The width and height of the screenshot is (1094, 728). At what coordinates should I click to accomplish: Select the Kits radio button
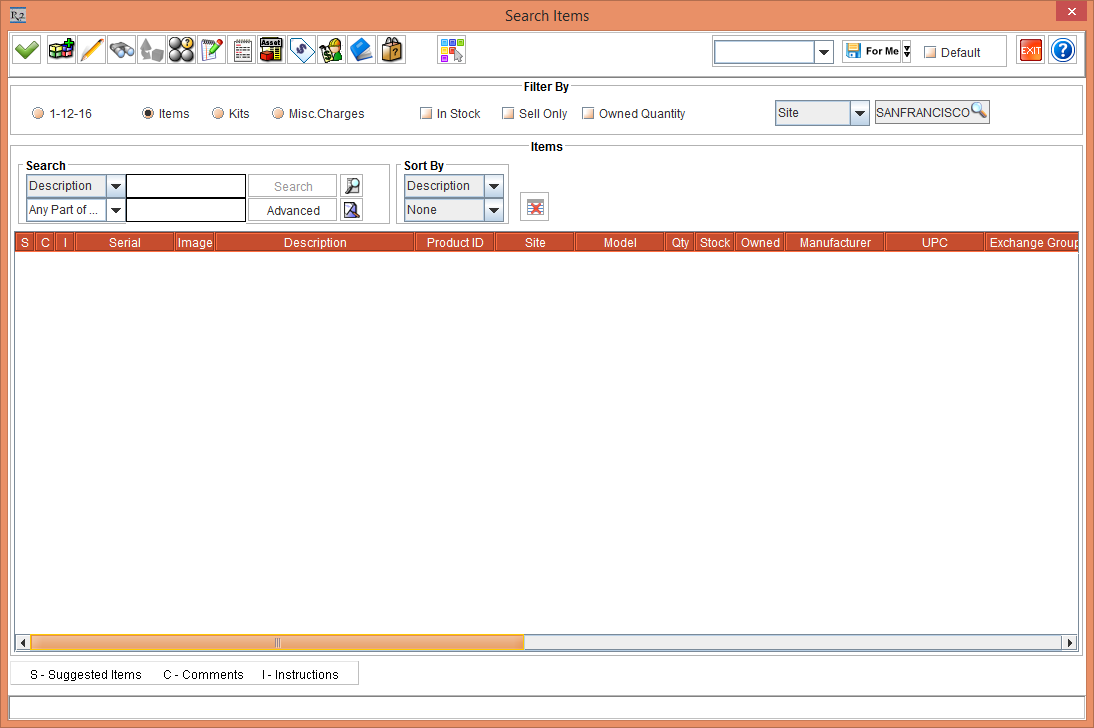pos(218,114)
